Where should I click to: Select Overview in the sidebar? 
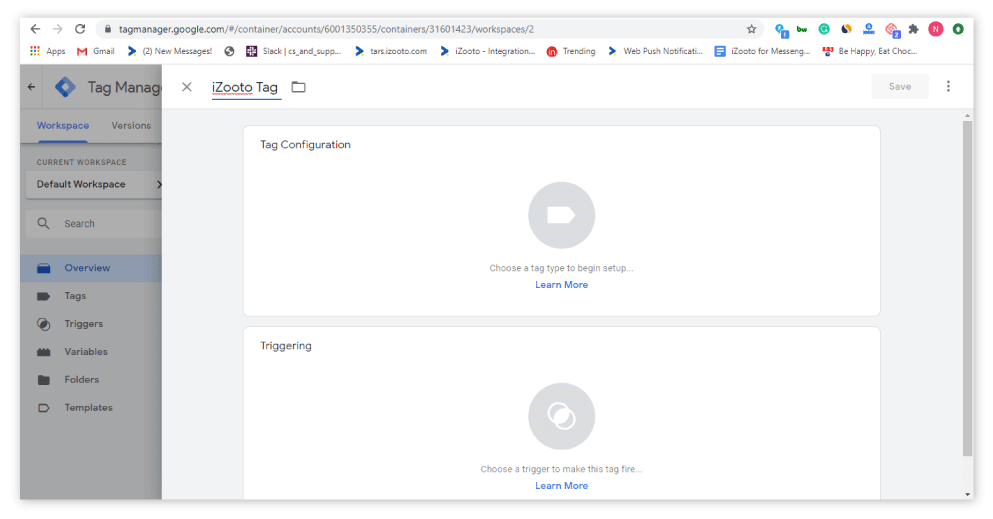click(91, 268)
